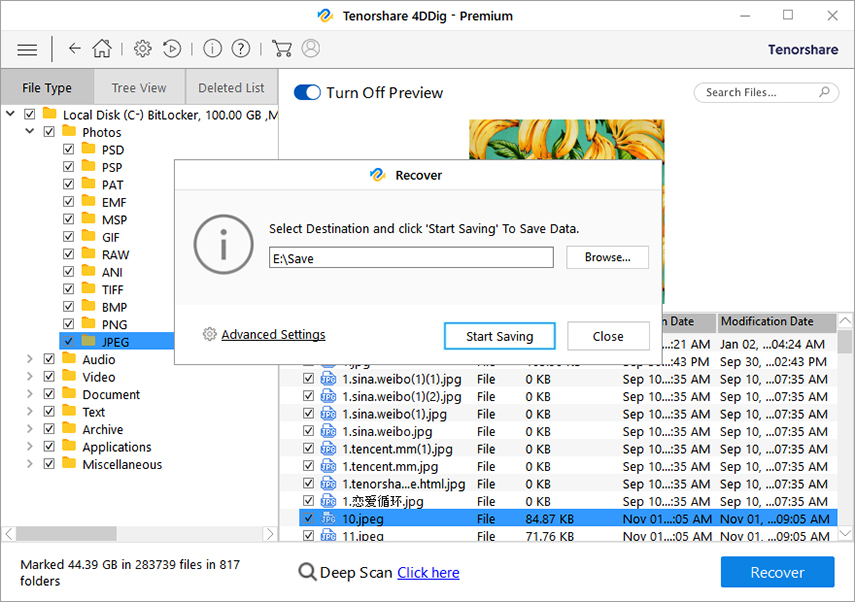
Task: Click Browse... to choose destination
Action: (x=607, y=257)
